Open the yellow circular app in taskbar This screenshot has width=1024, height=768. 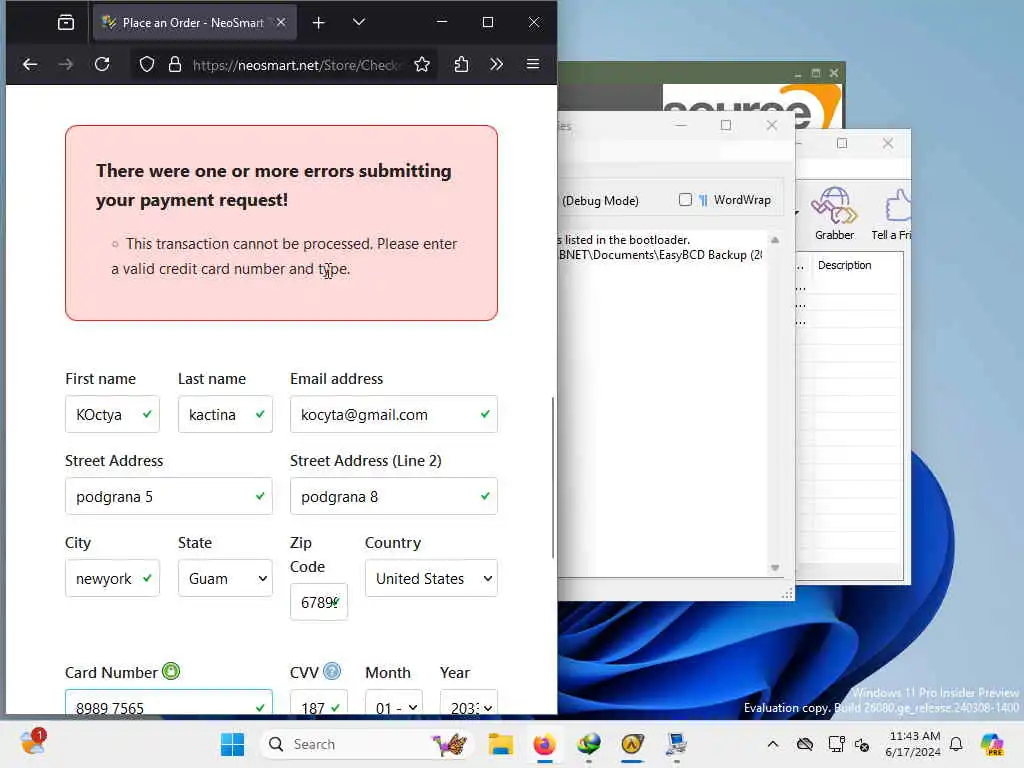tap(632, 744)
